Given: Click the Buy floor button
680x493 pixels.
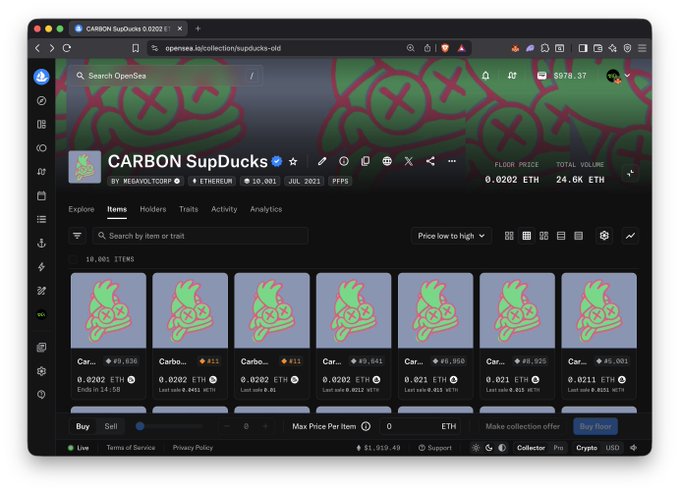Looking at the screenshot, I should click(596, 426).
